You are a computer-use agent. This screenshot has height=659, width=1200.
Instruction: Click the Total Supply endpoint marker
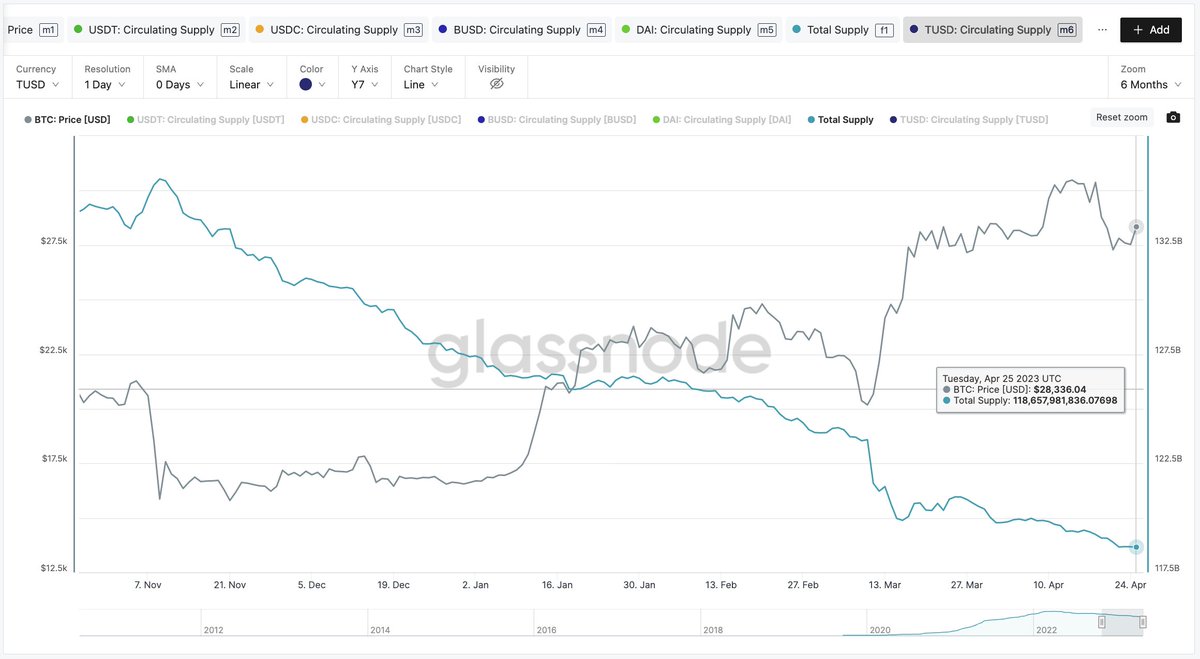pyautogui.click(x=1136, y=547)
